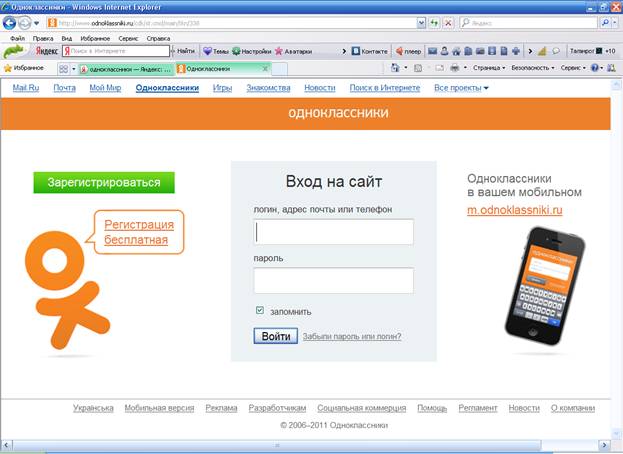The width and height of the screenshot is (623, 454).
Task: Click the envelope mail toolbar icon
Action: [x=432, y=51]
